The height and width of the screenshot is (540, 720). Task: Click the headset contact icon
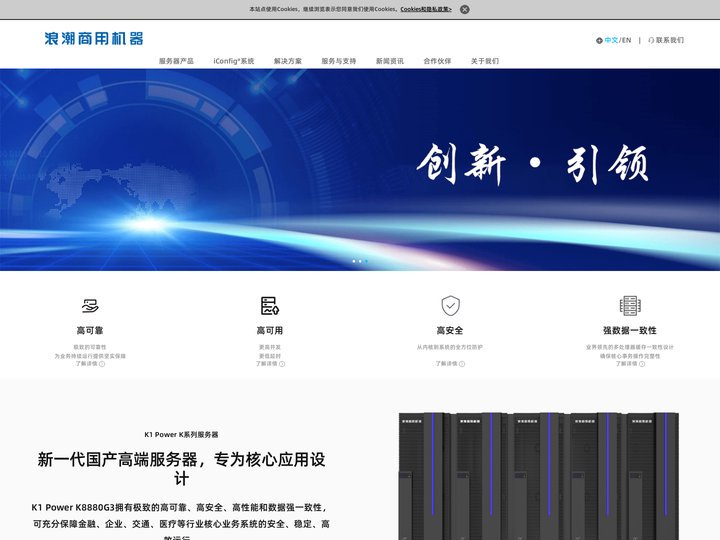651,40
